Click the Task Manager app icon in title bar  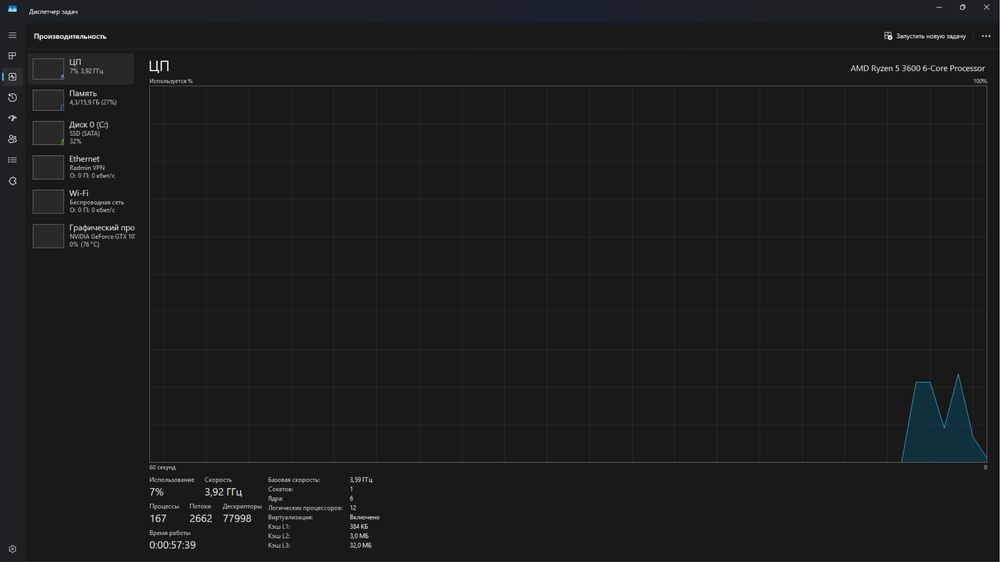(12, 9)
